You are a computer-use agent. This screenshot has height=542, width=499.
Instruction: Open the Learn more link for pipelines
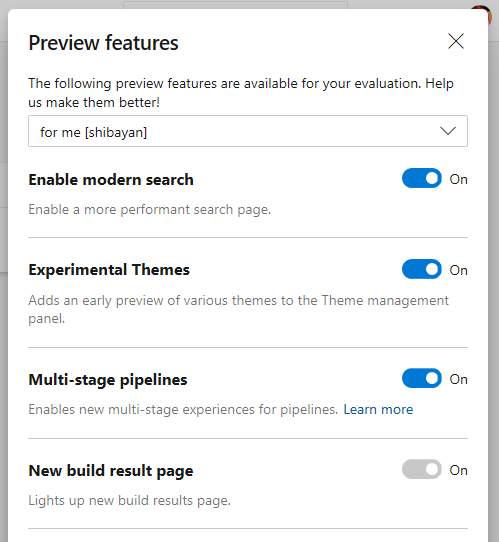(x=378, y=410)
